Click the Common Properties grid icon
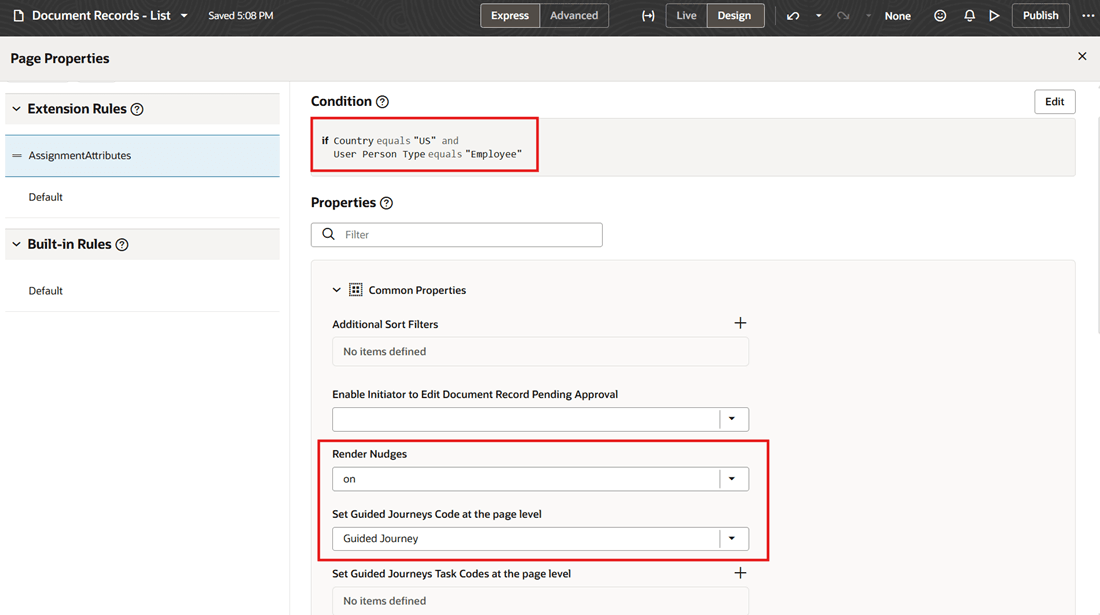This screenshot has height=615, width=1100. 356,290
